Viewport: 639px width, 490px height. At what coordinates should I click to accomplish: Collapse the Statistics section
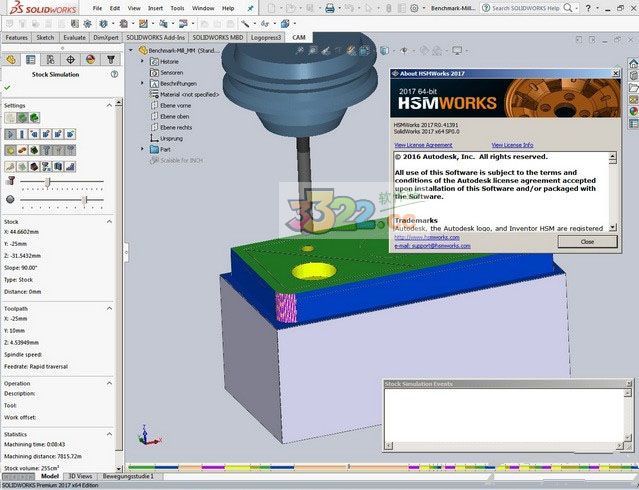(x=109, y=434)
